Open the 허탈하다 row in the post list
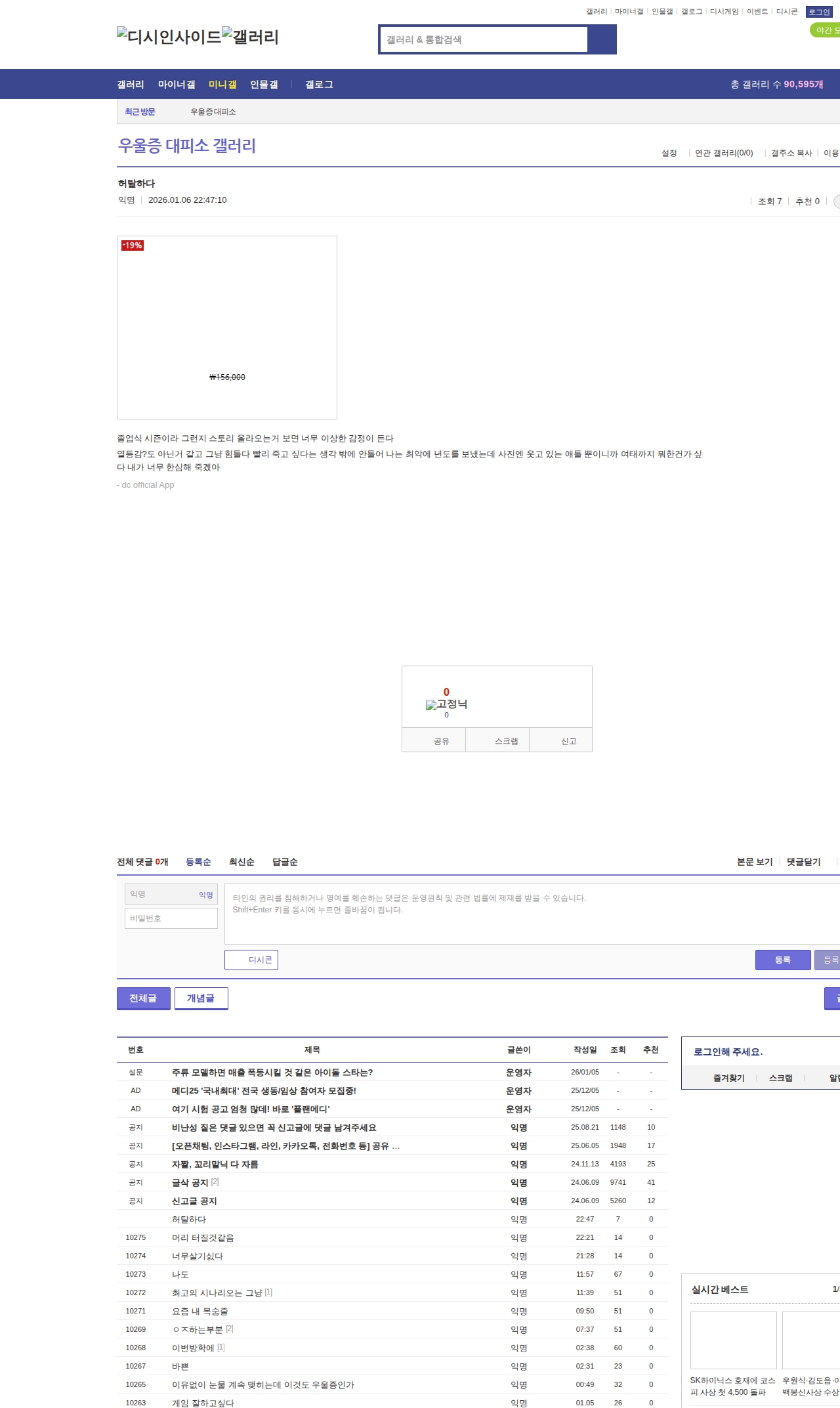 click(x=189, y=1219)
